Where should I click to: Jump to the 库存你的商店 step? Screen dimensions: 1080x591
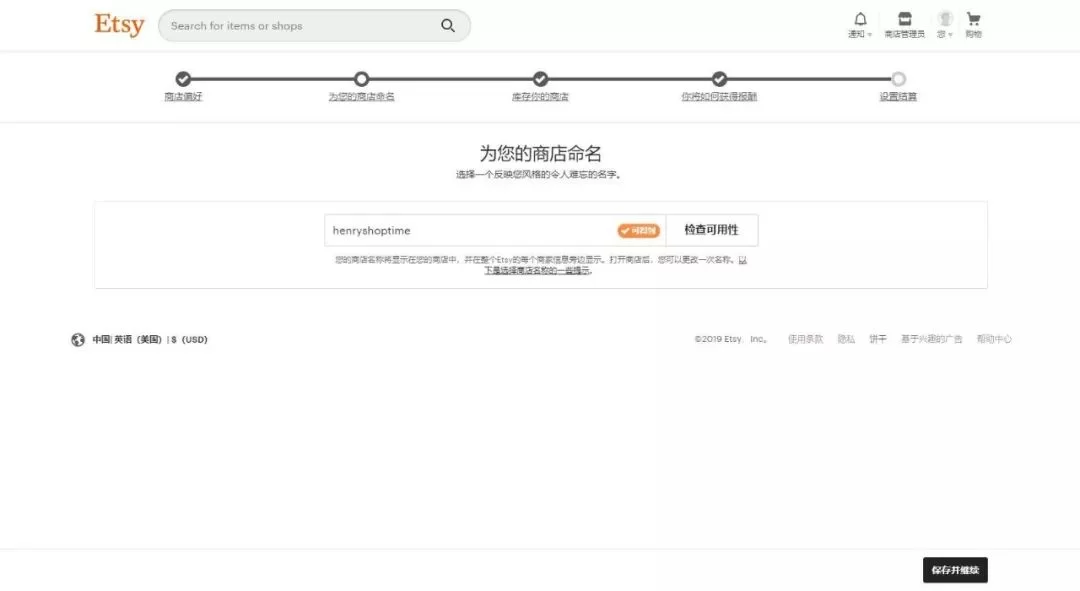(540, 96)
